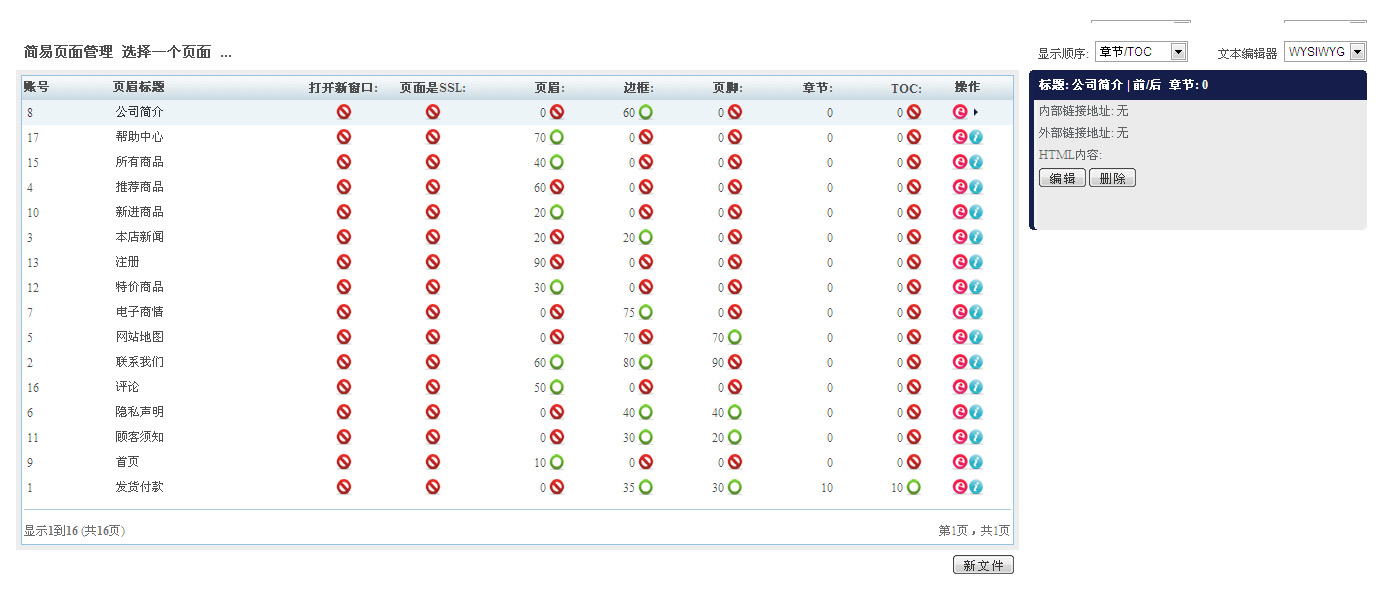1383x602 pixels.
Task: Open info icon for 发货付款 row
Action: click(x=976, y=487)
